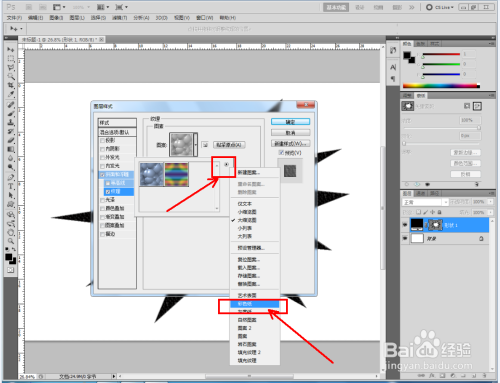Click the red slider in Color panel
Viewport: 500px width, 383px height.
pos(441,54)
